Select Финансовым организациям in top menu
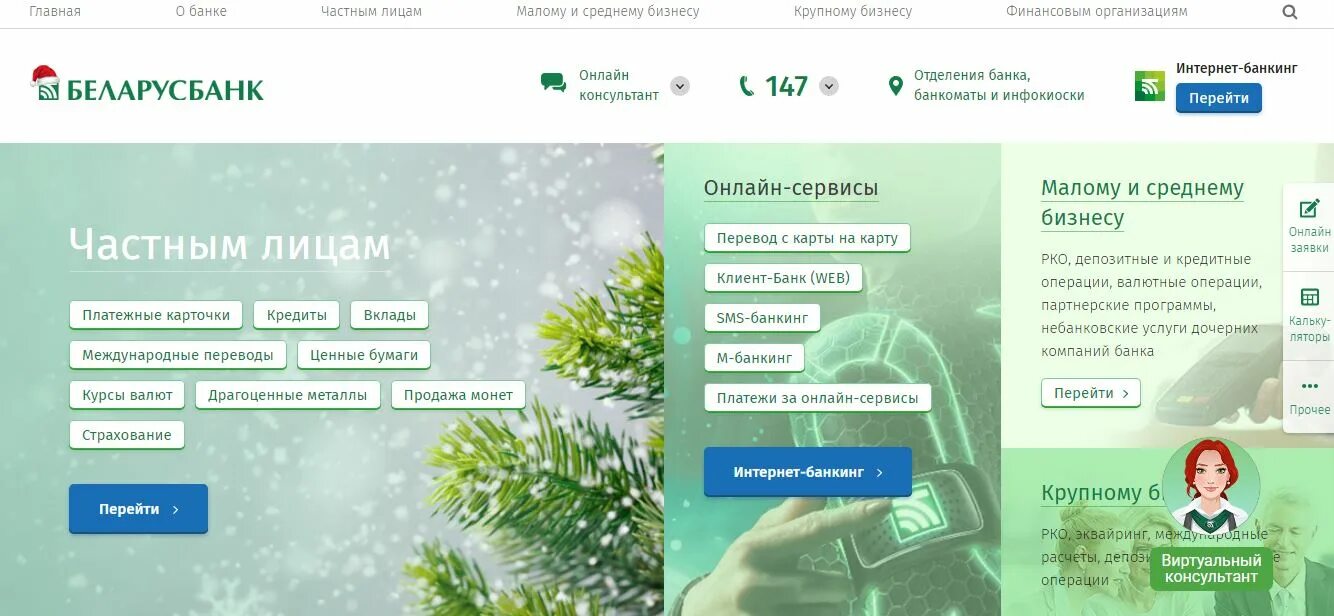Image resolution: width=1334 pixels, height=616 pixels. [x=1097, y=11]
